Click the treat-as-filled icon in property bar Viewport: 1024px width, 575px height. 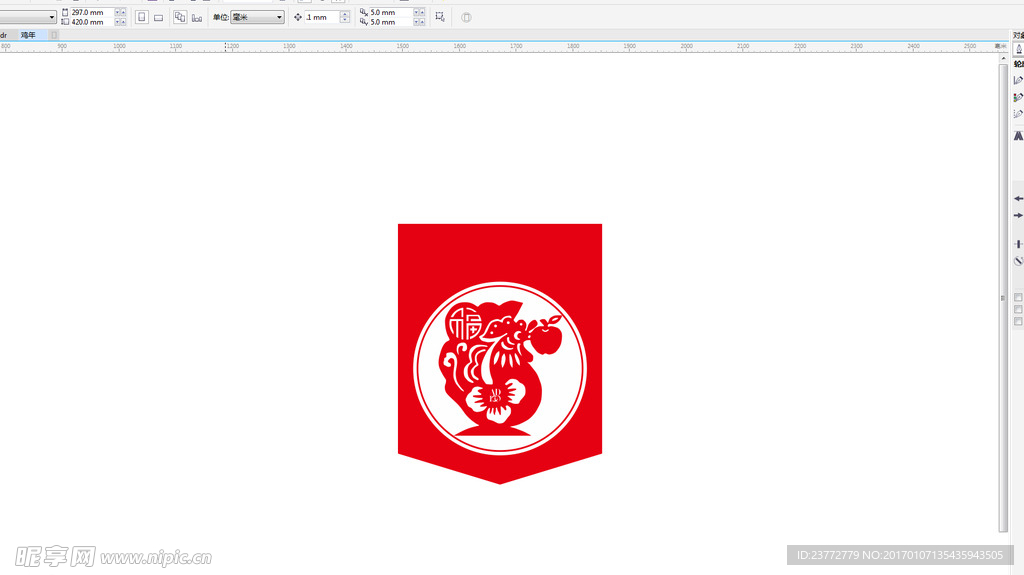coord(466,17)
